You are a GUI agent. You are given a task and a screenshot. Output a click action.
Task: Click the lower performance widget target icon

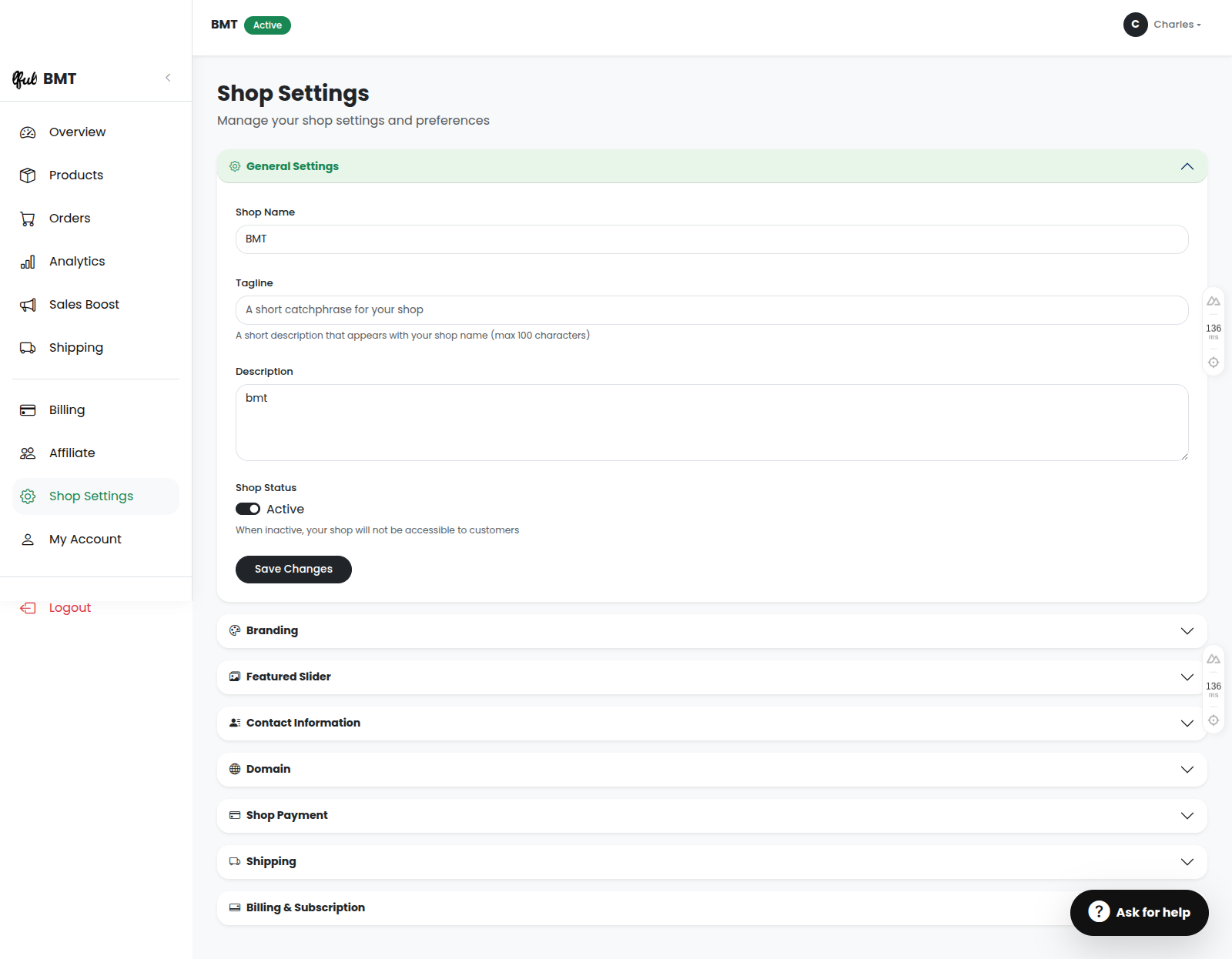click(x=1214, y=720)
